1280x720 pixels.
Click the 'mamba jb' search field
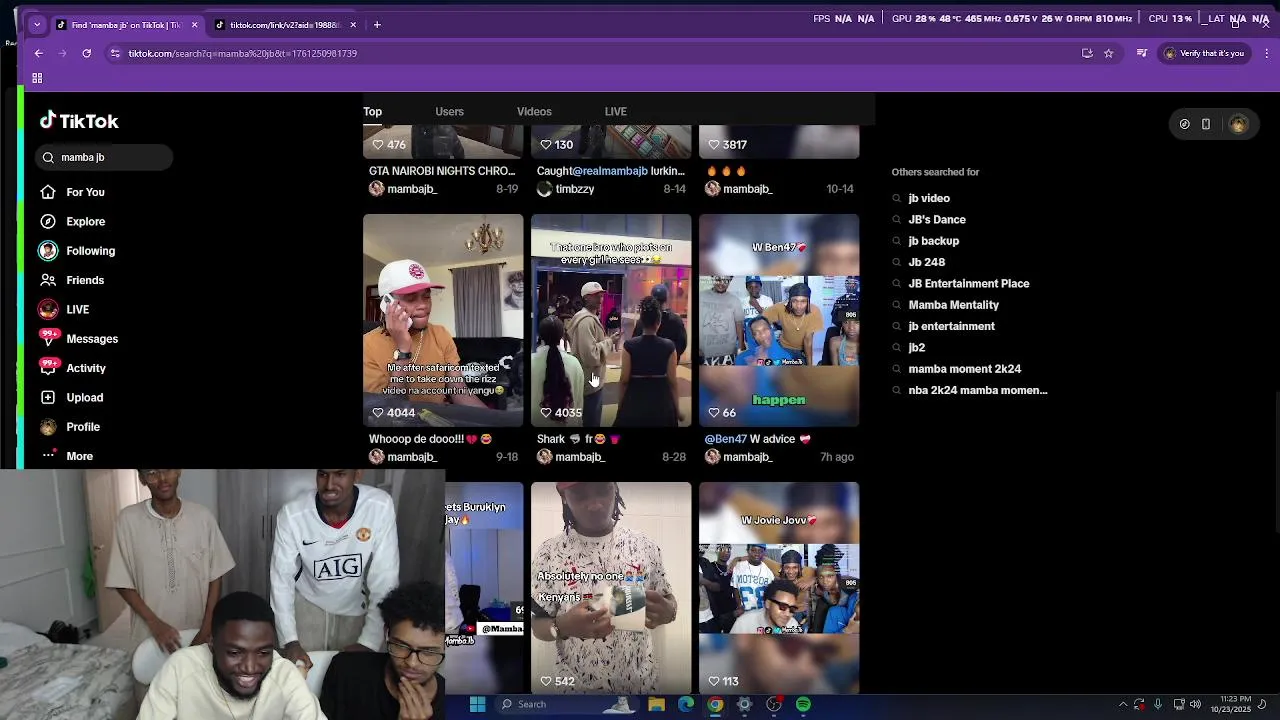coord(104,157)
